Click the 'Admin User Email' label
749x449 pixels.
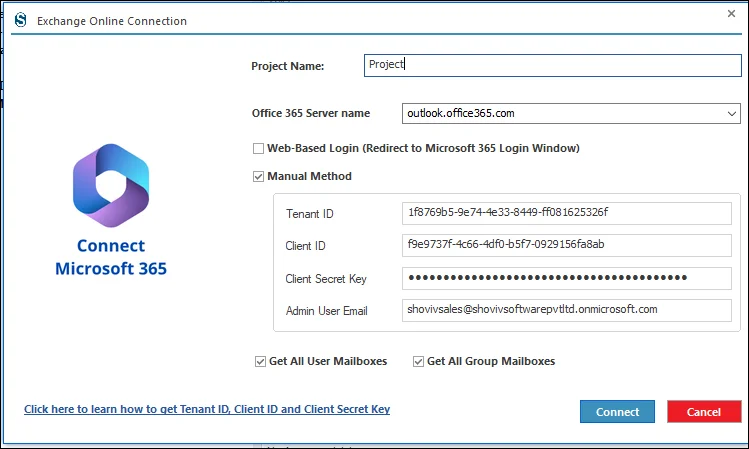tap(327, 311)
